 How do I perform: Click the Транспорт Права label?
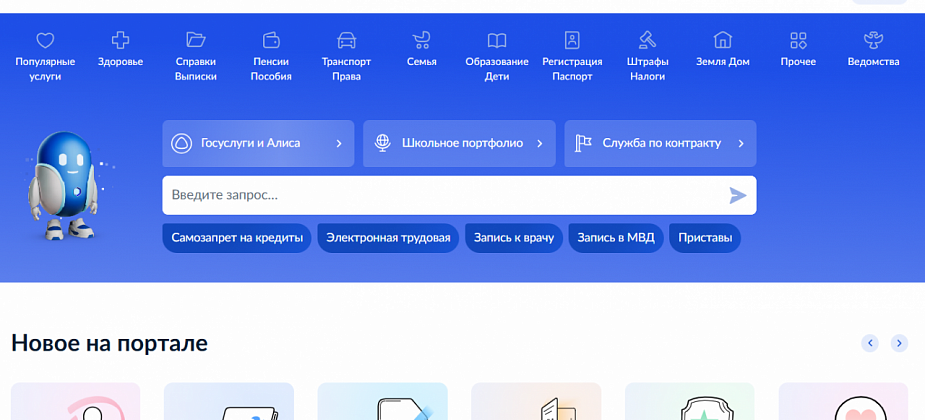pos(346,69)
